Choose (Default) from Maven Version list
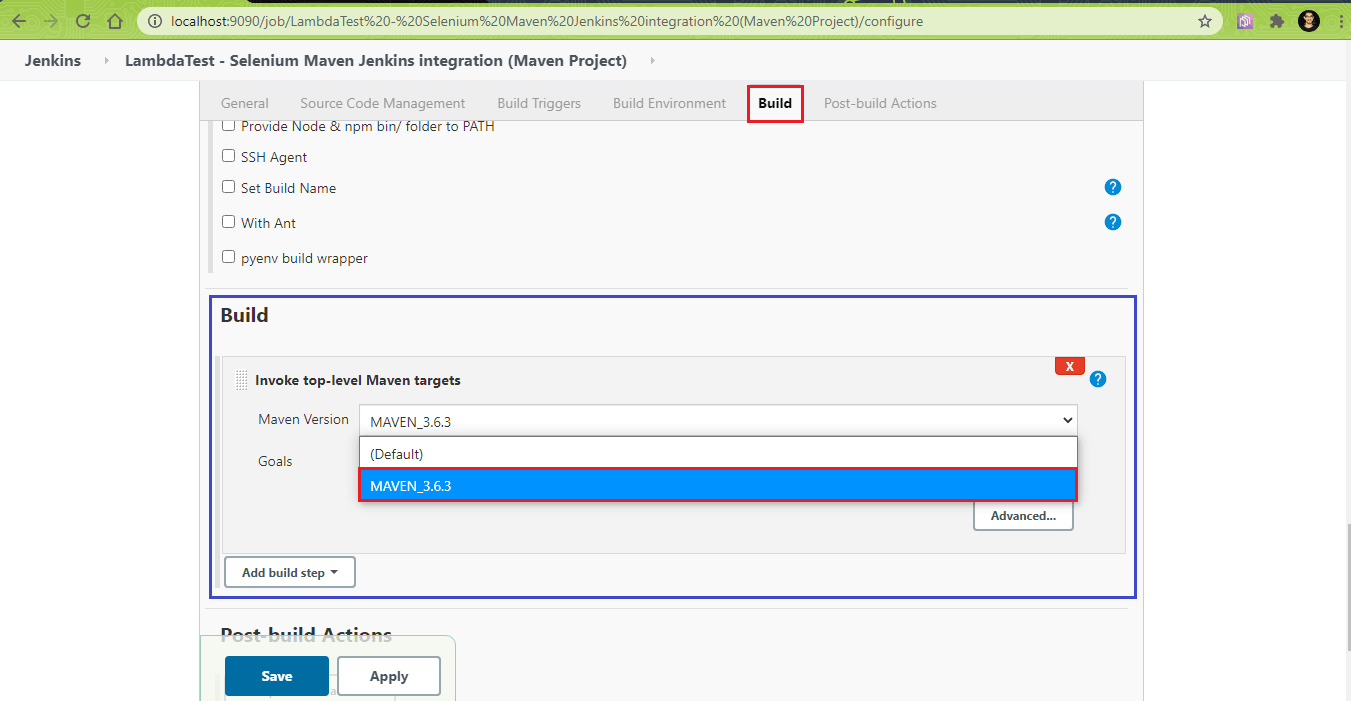 pyautogui.click(x=718, y=454)
